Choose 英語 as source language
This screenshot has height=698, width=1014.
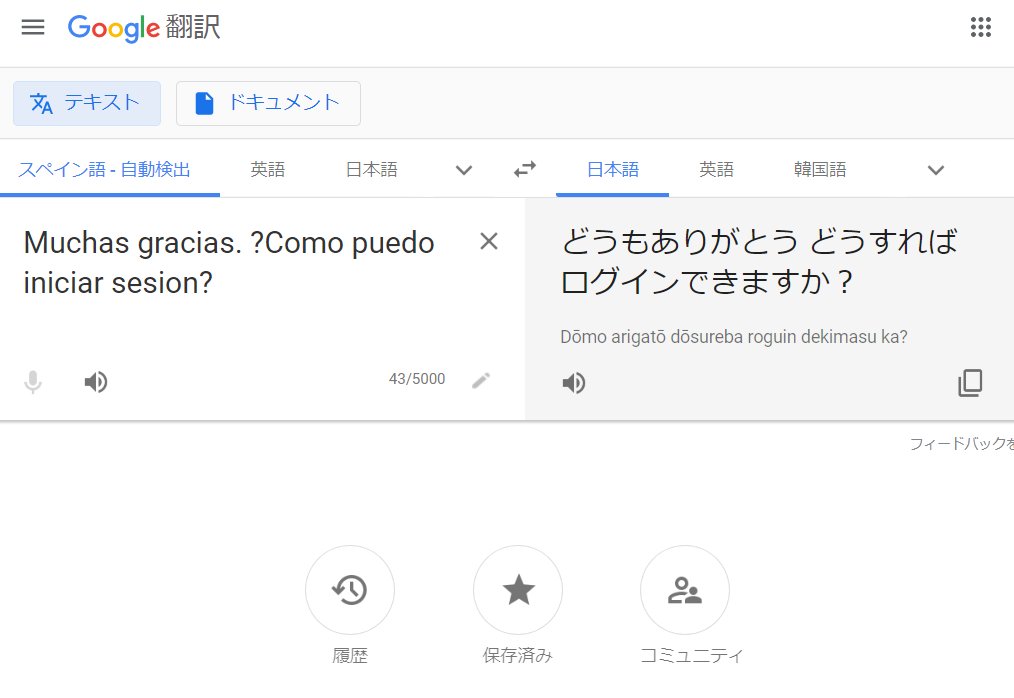pos(268,169)
